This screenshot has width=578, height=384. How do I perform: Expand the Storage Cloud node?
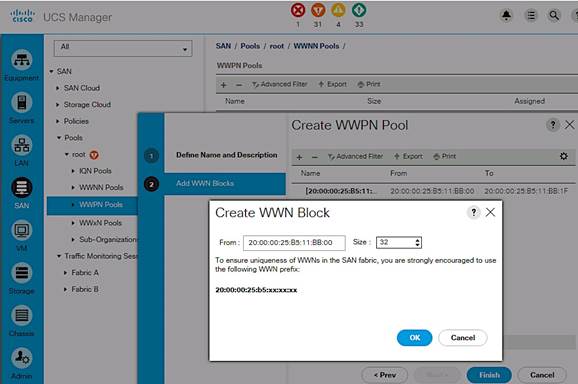pos(58,105)
